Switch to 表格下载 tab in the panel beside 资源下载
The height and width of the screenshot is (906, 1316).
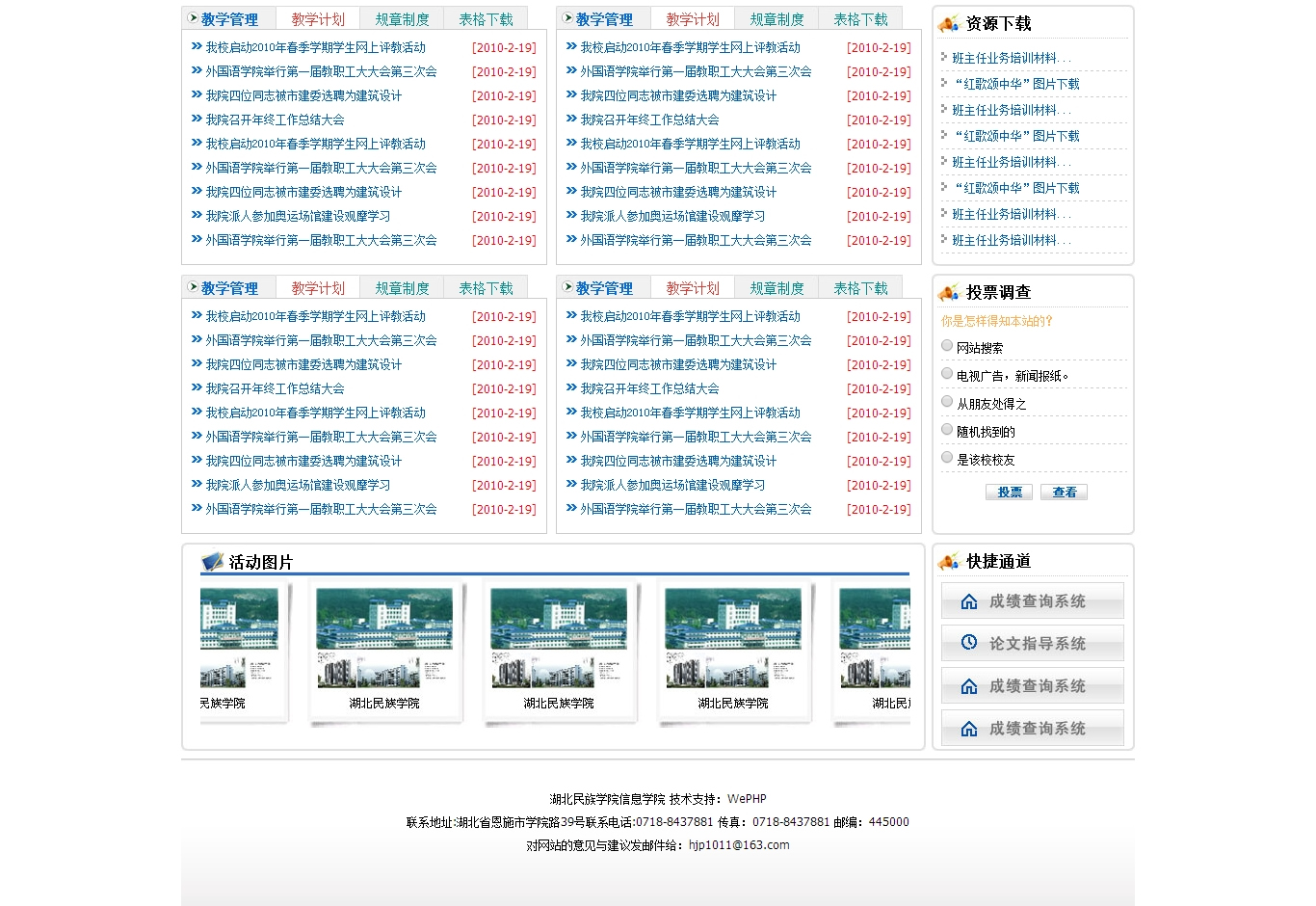[x=860, y=19]
